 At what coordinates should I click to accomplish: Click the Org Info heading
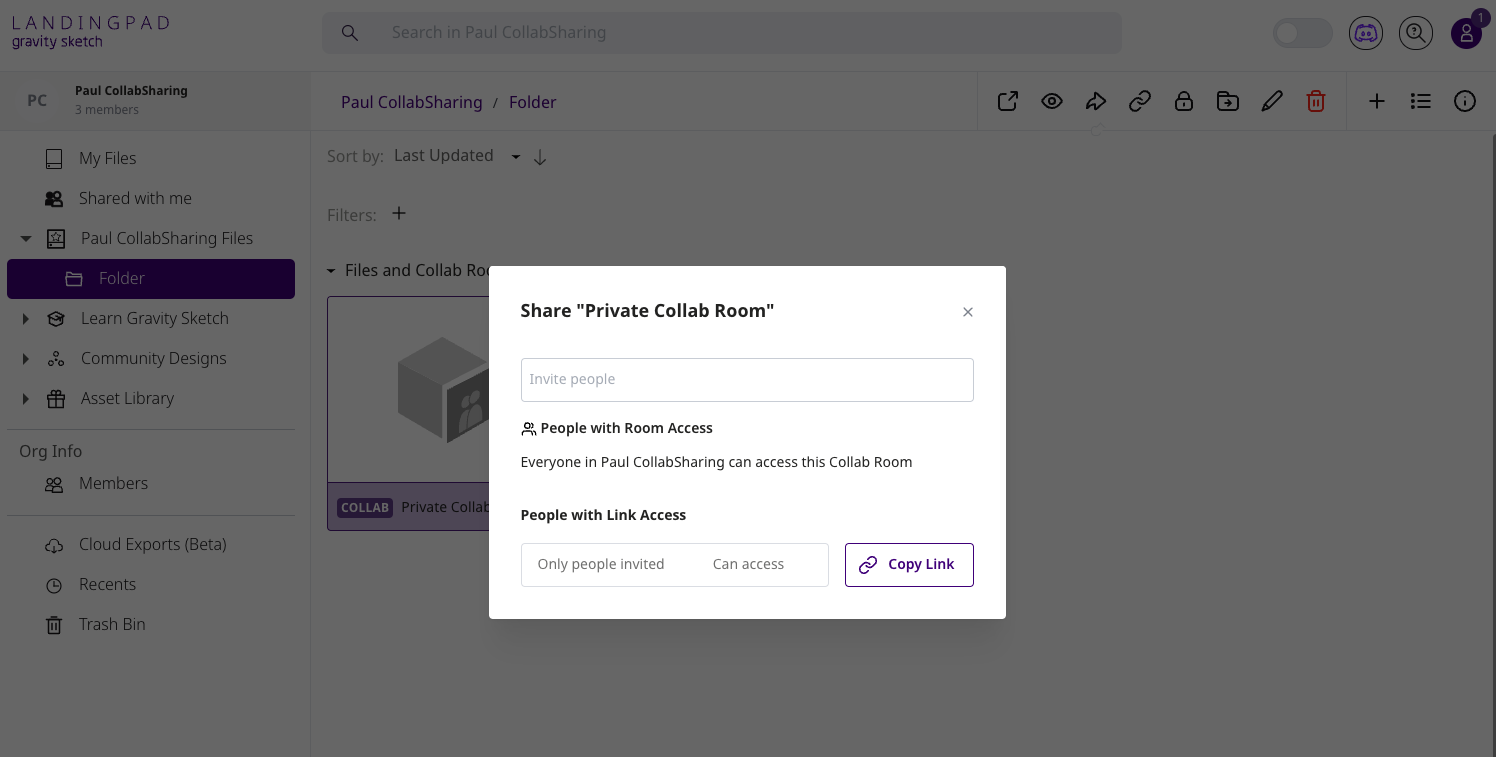51,451
